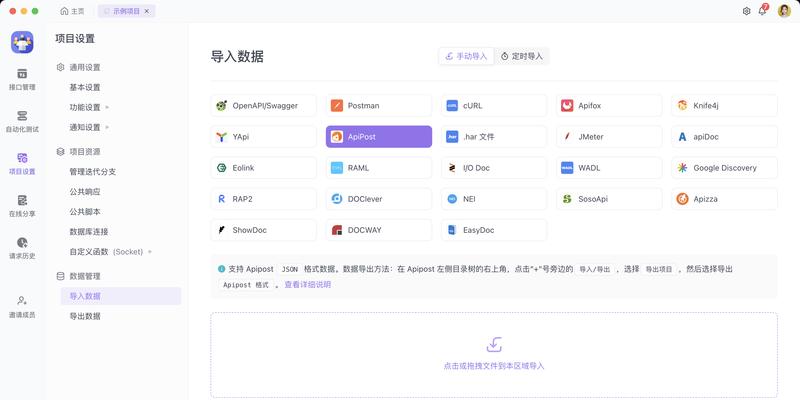Choose .har 文件 import format
800x400 pixels.
point(494,137)
